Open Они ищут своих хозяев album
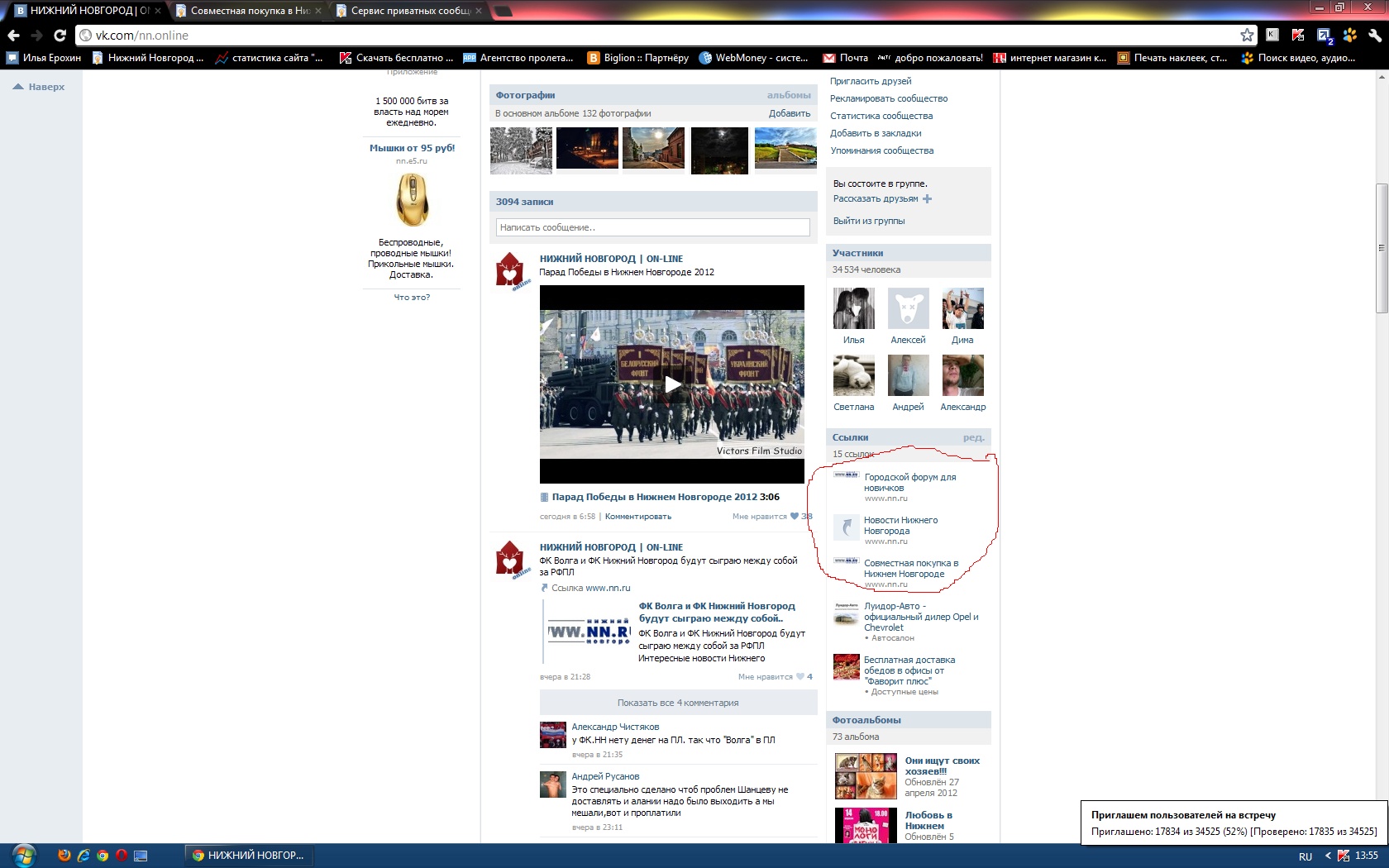 (942, 765)
